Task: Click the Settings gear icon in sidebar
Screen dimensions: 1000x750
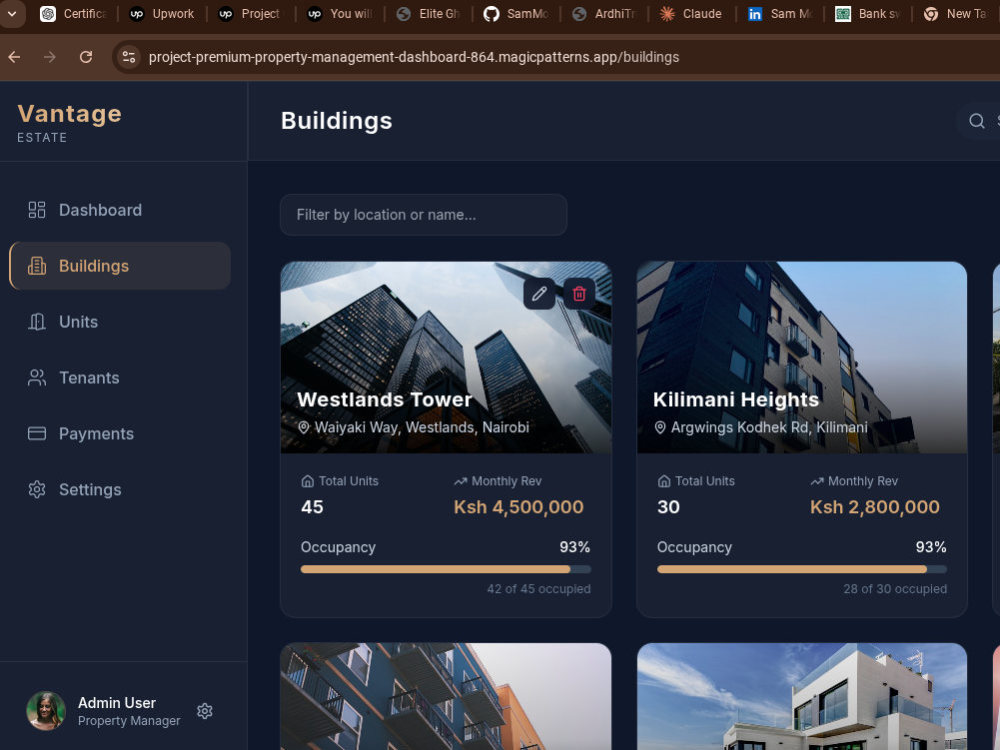Action: point(37,490)
